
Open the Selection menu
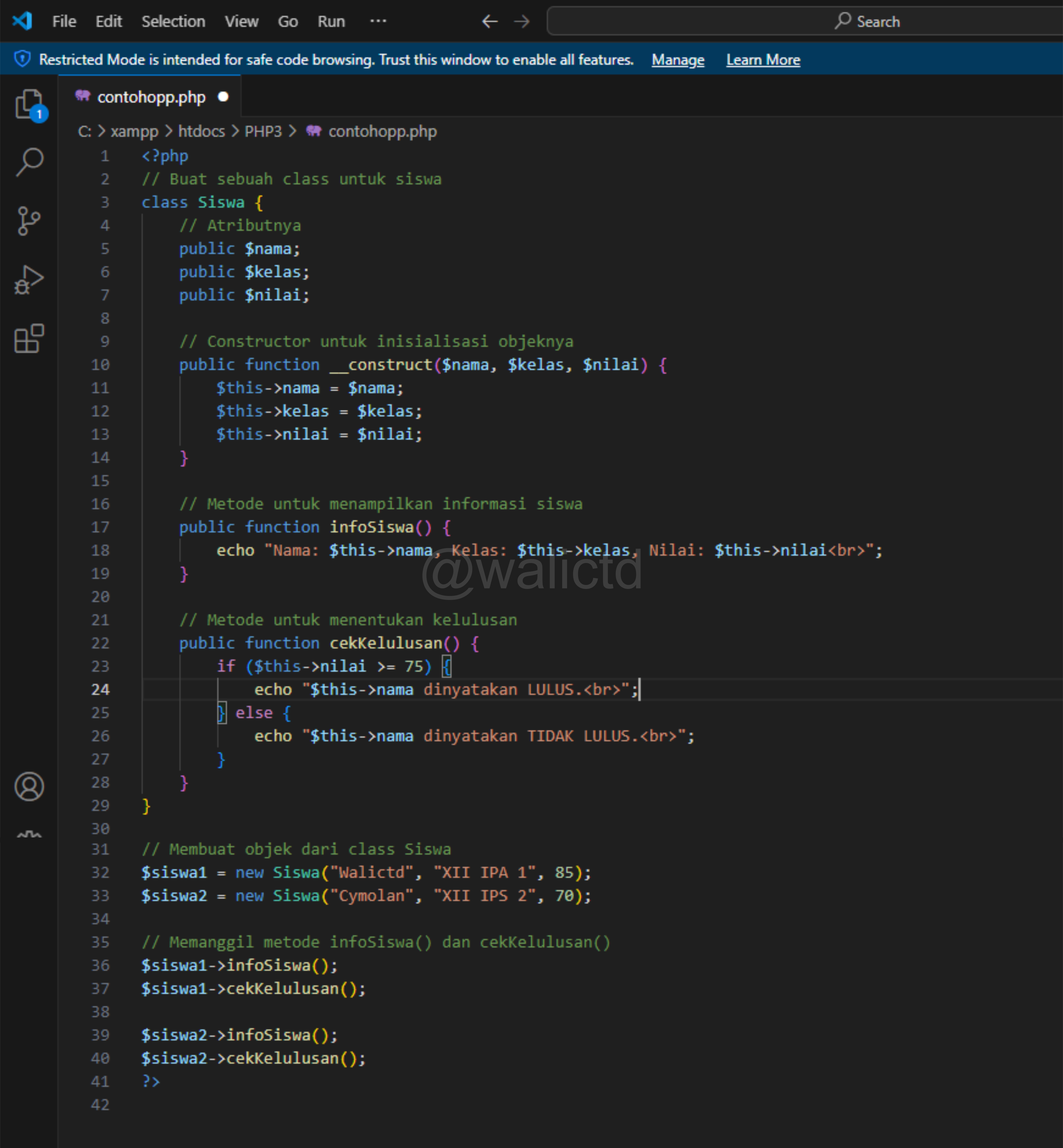tap(173, 21)
